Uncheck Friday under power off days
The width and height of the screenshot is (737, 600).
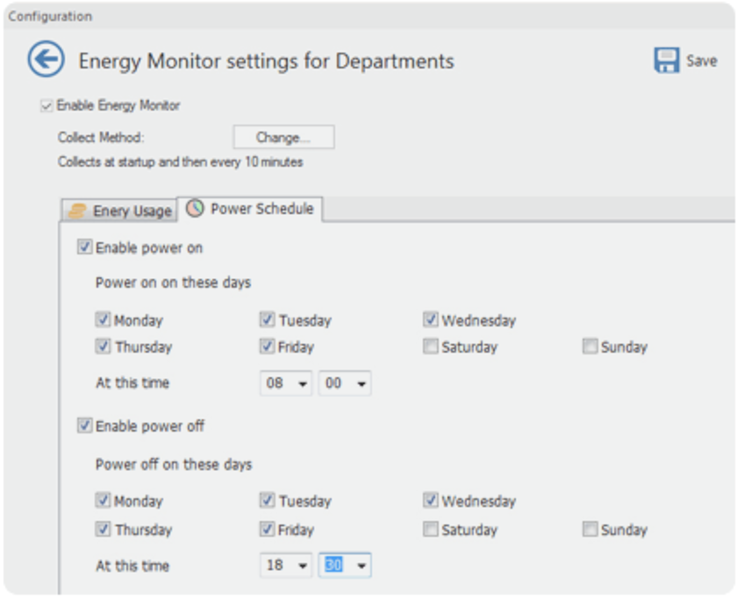(267, 530)
